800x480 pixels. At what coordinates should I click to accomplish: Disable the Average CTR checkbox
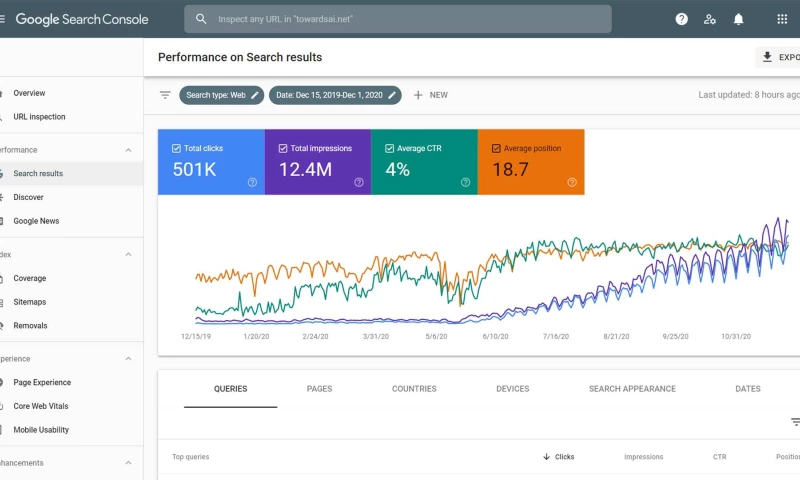tap(389, 149)
